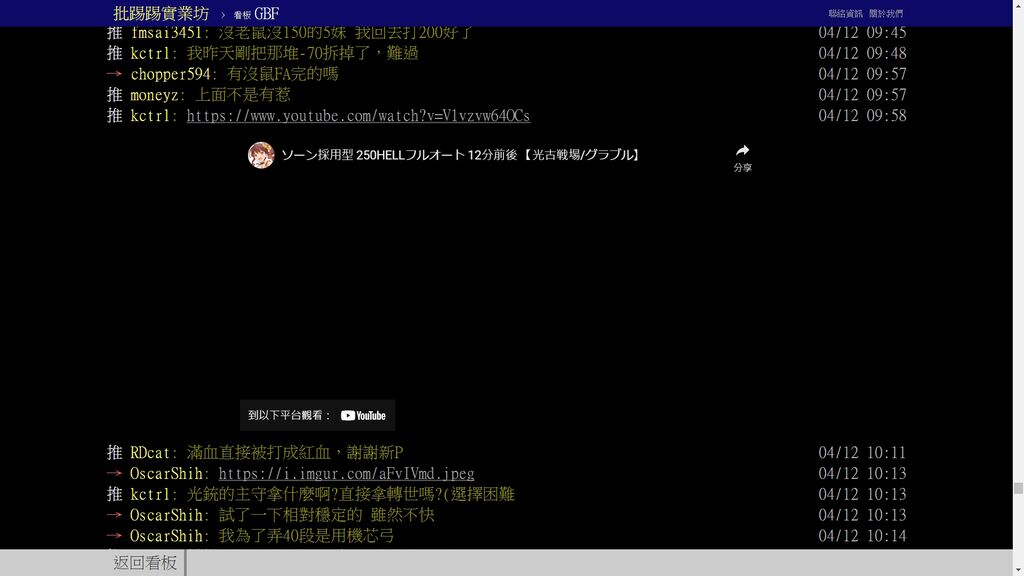Go to the 看板 GBF board
This screenshot has width=1024, height=576.
click(x=256, y=14)
